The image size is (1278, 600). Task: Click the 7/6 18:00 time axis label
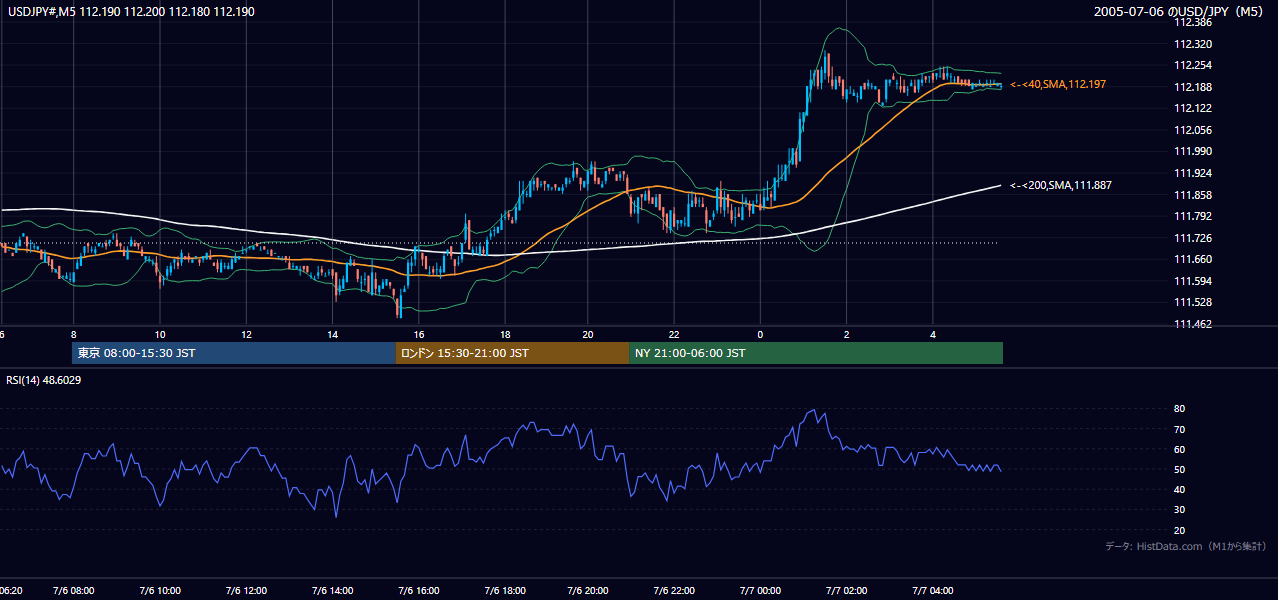pyautogui.click(x=506, y=591)
